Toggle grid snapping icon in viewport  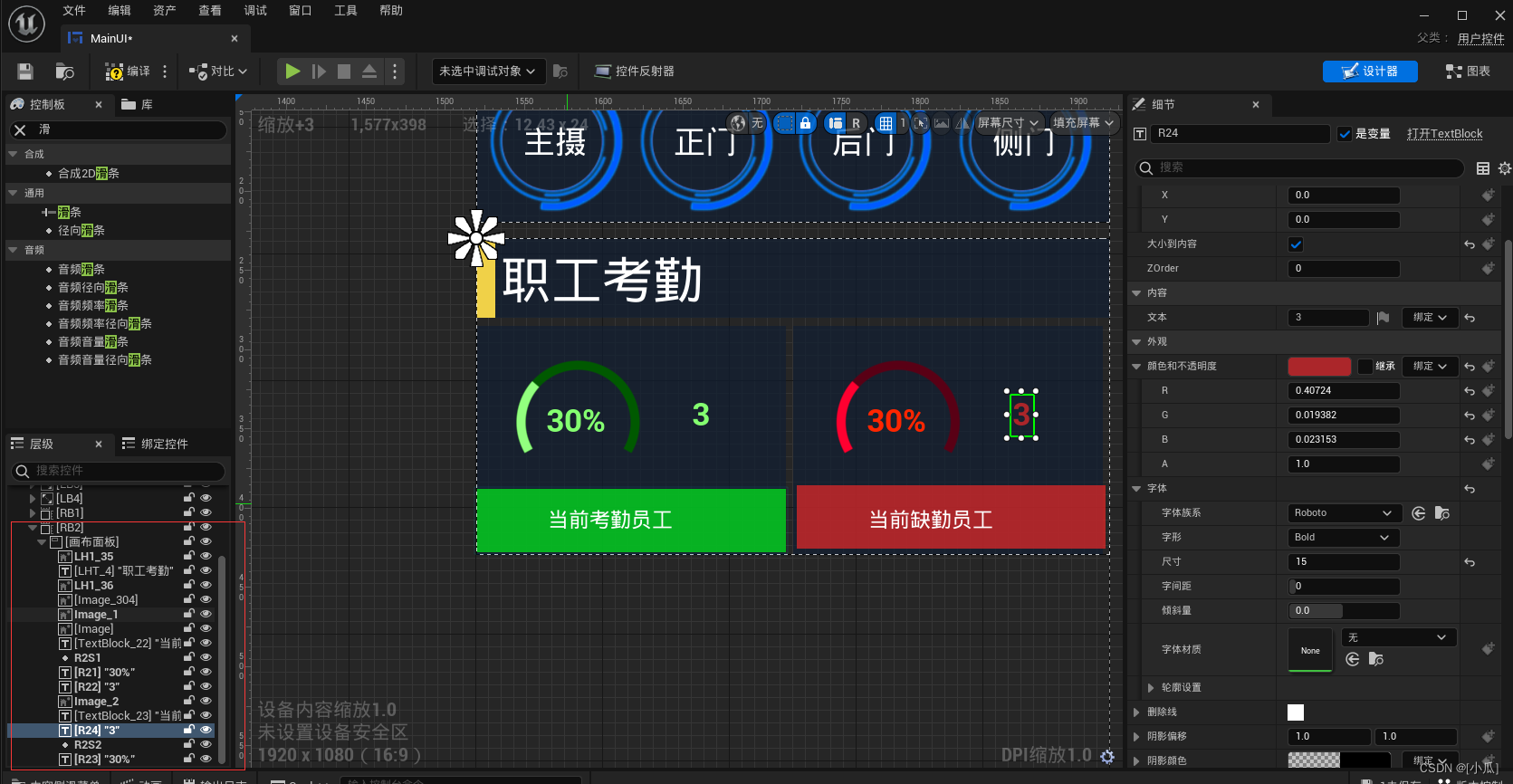(x=886, y=123)
